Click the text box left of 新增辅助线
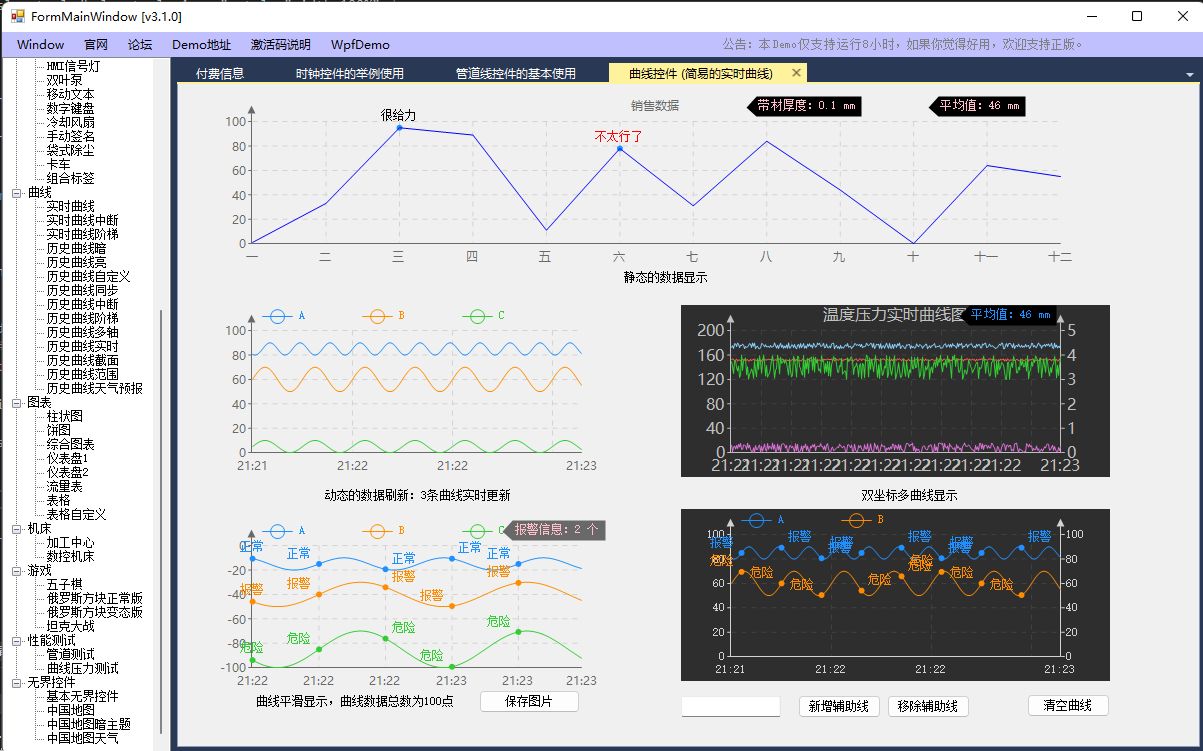Viewport: 1203px width, 751px height. [x=730, y=707]
